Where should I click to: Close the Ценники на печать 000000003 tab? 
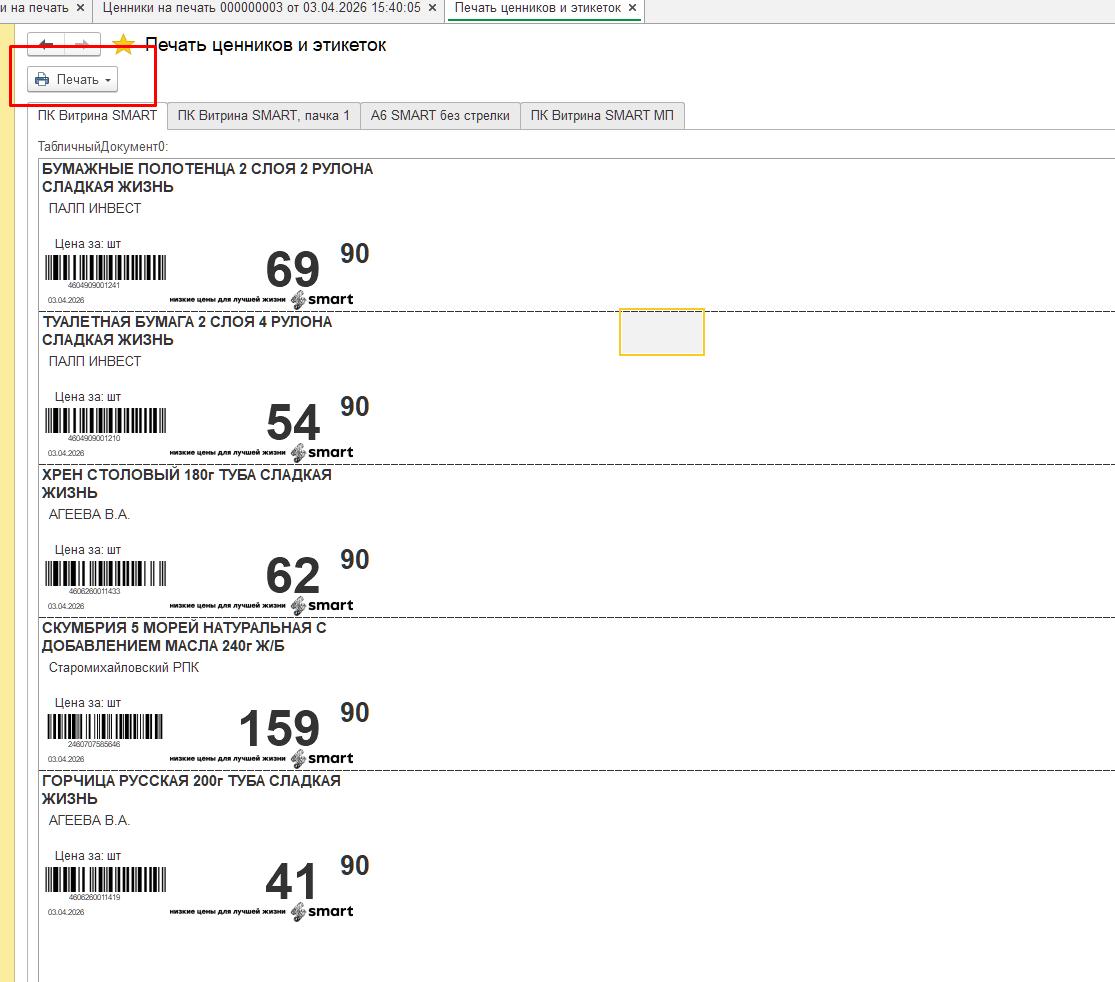pos(432,8)
